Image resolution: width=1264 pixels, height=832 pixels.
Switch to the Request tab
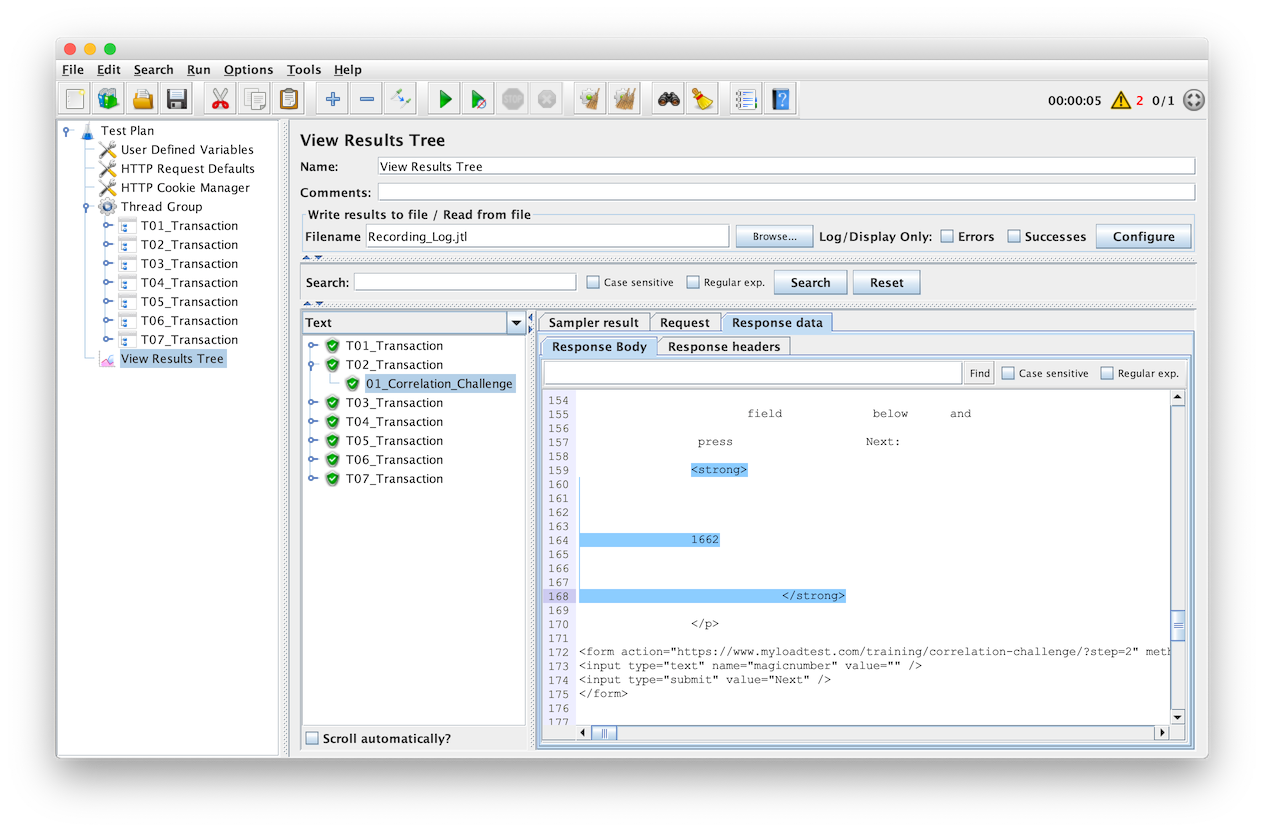point(685,323)
